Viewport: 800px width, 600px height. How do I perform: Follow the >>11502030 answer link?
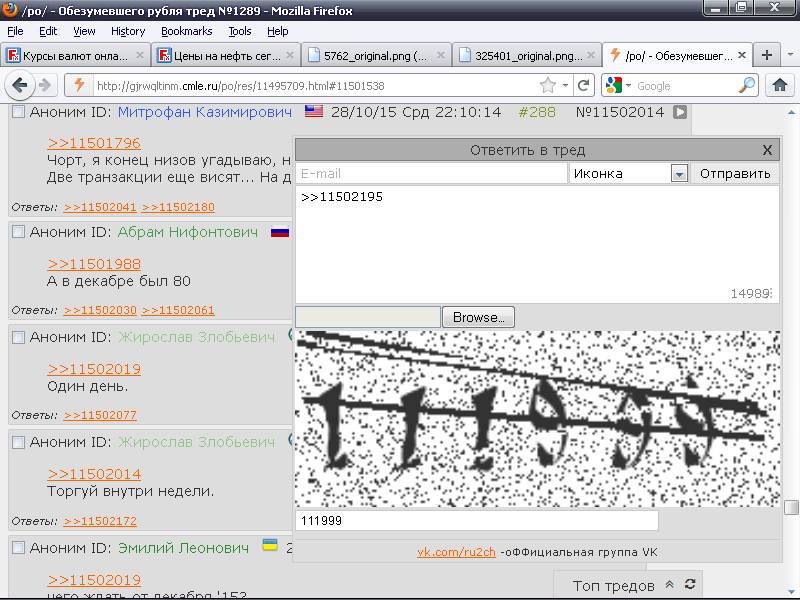click(100, 310)
